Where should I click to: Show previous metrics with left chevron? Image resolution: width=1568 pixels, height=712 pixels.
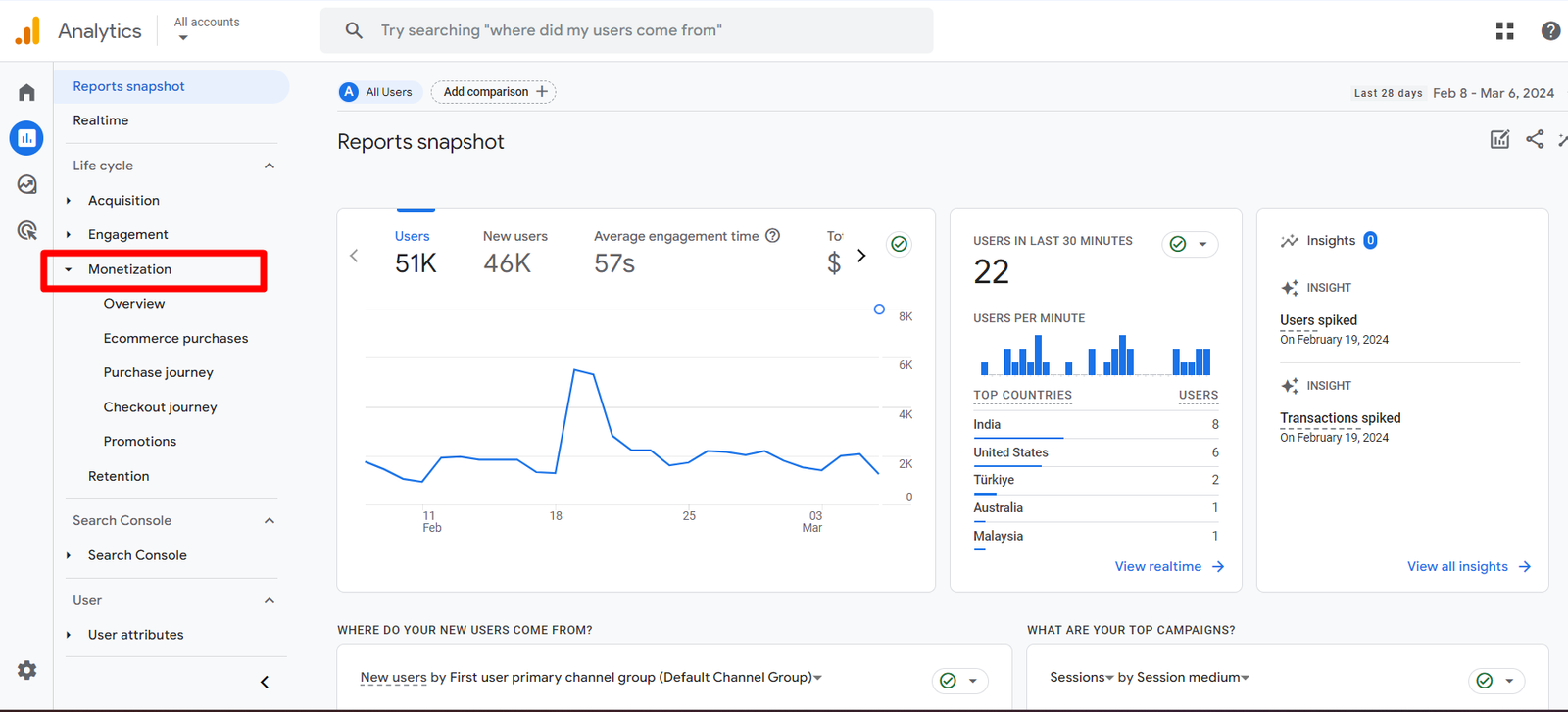(354, 256)
